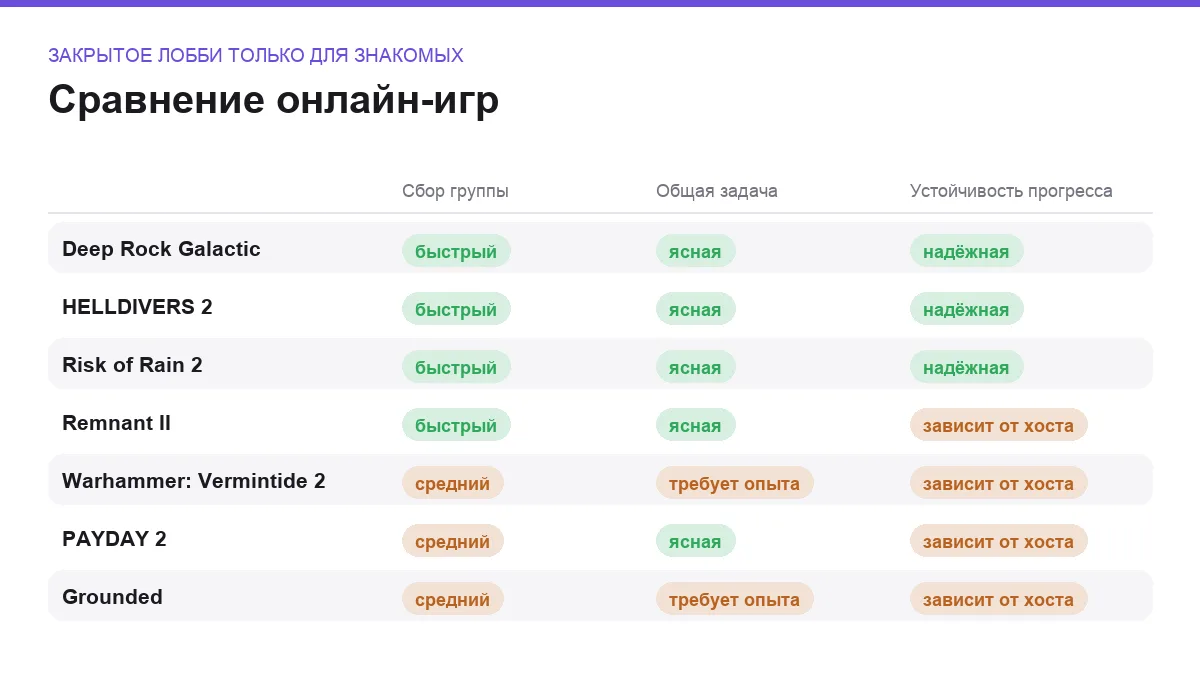Select the 'Remnant II' row title
This screenshot has width=1200, height=676.
(116, 423)
